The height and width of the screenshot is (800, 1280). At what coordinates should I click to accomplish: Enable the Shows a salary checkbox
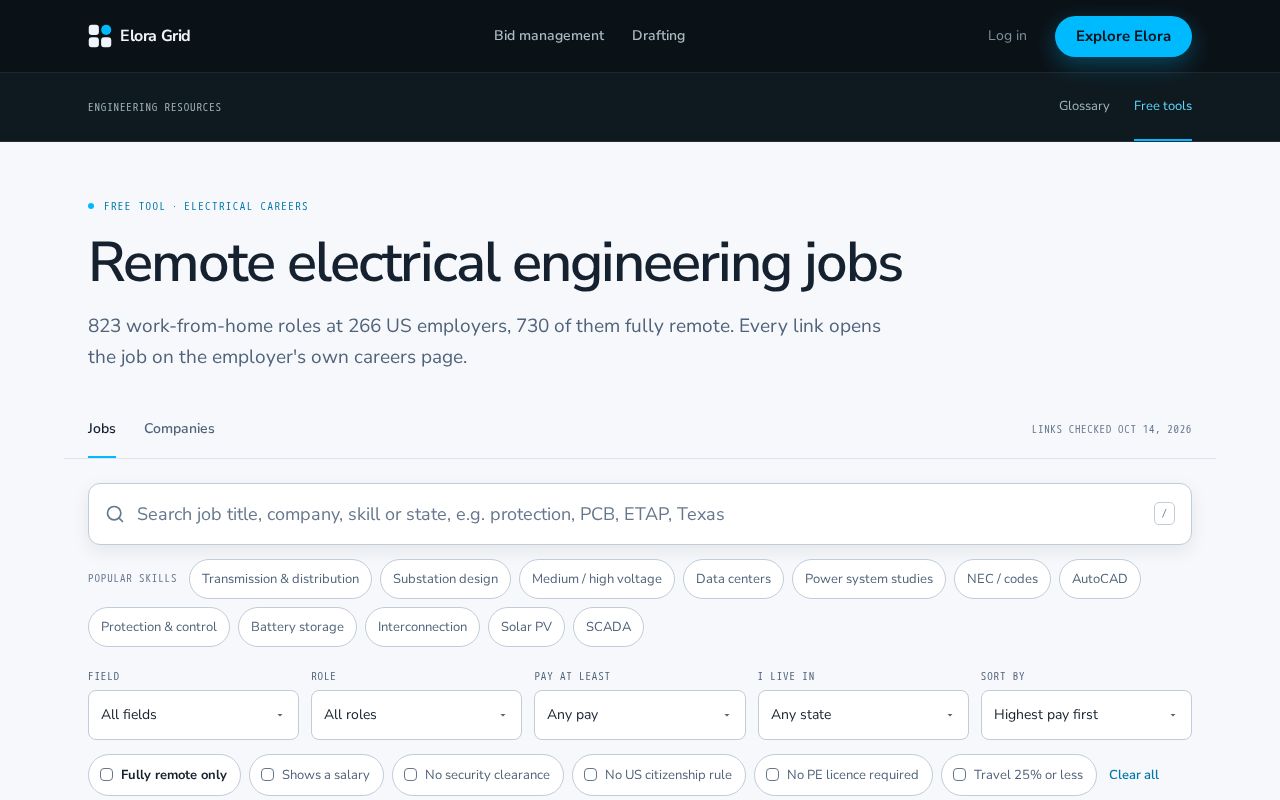click(x=267, y=775)
